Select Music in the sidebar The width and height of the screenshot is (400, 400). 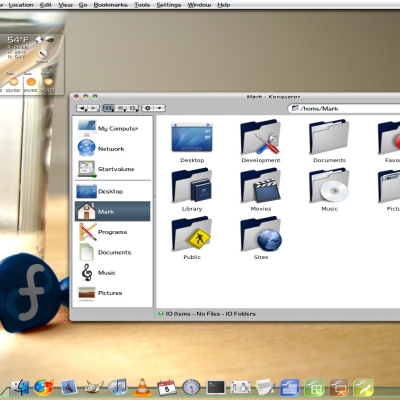tap(113, 273)
